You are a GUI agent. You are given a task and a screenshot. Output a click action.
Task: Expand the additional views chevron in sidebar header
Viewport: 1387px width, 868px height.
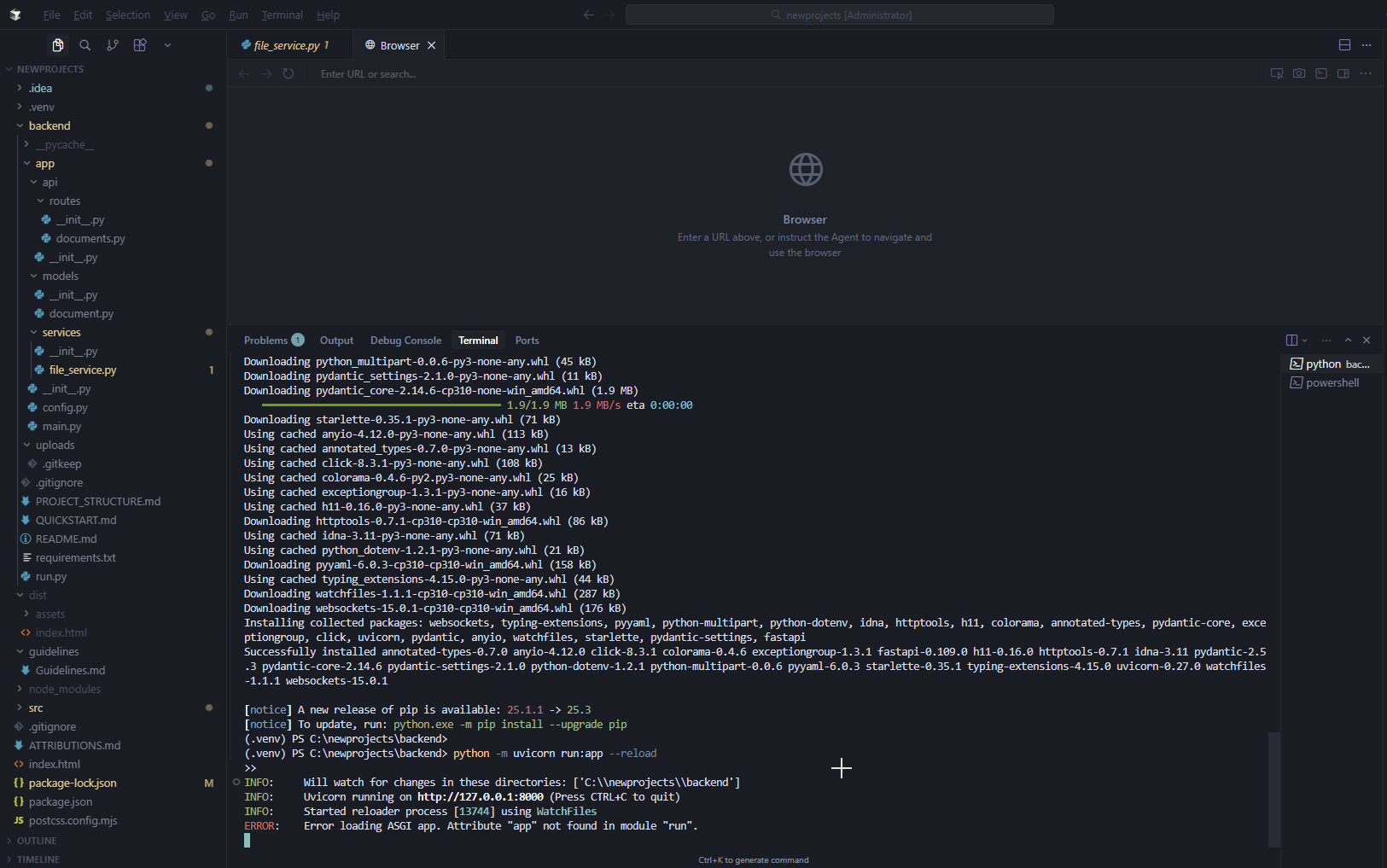click(167, 45)
